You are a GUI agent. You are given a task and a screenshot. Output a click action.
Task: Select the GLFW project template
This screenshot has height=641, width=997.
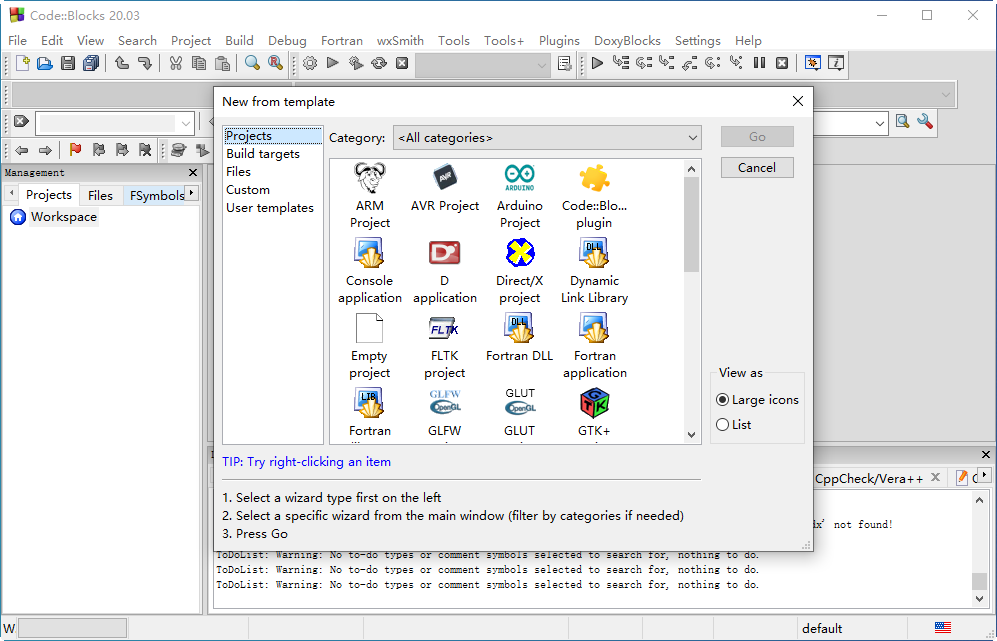[444, 412]
